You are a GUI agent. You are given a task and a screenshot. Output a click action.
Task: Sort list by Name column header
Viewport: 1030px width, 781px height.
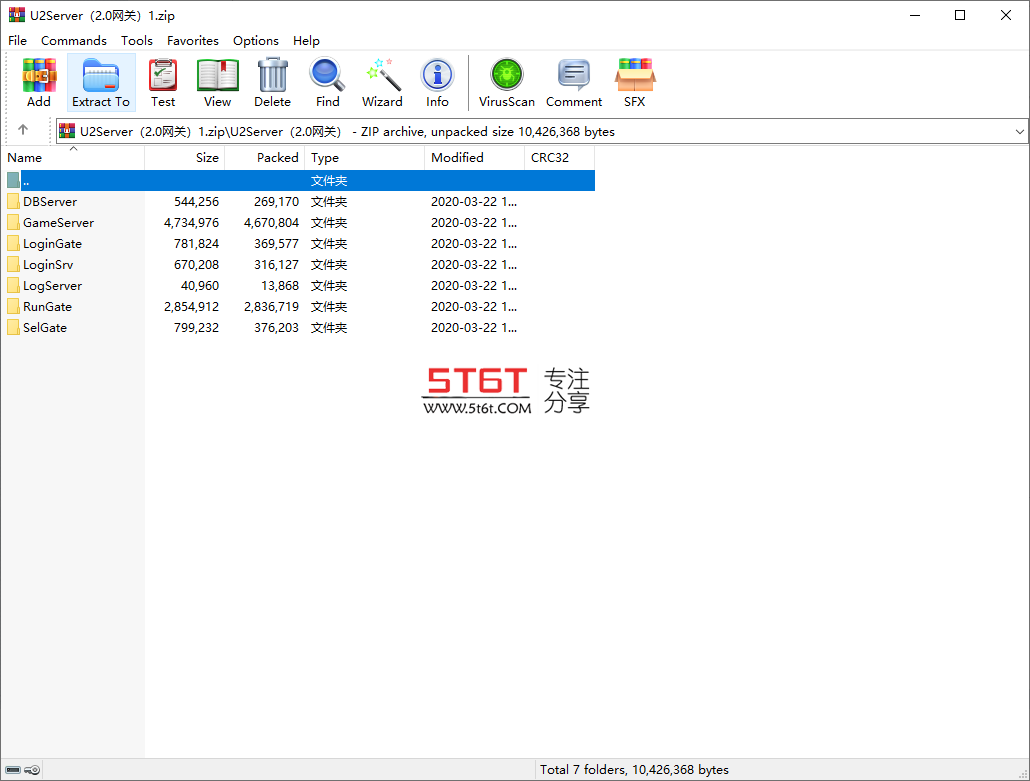72,158
